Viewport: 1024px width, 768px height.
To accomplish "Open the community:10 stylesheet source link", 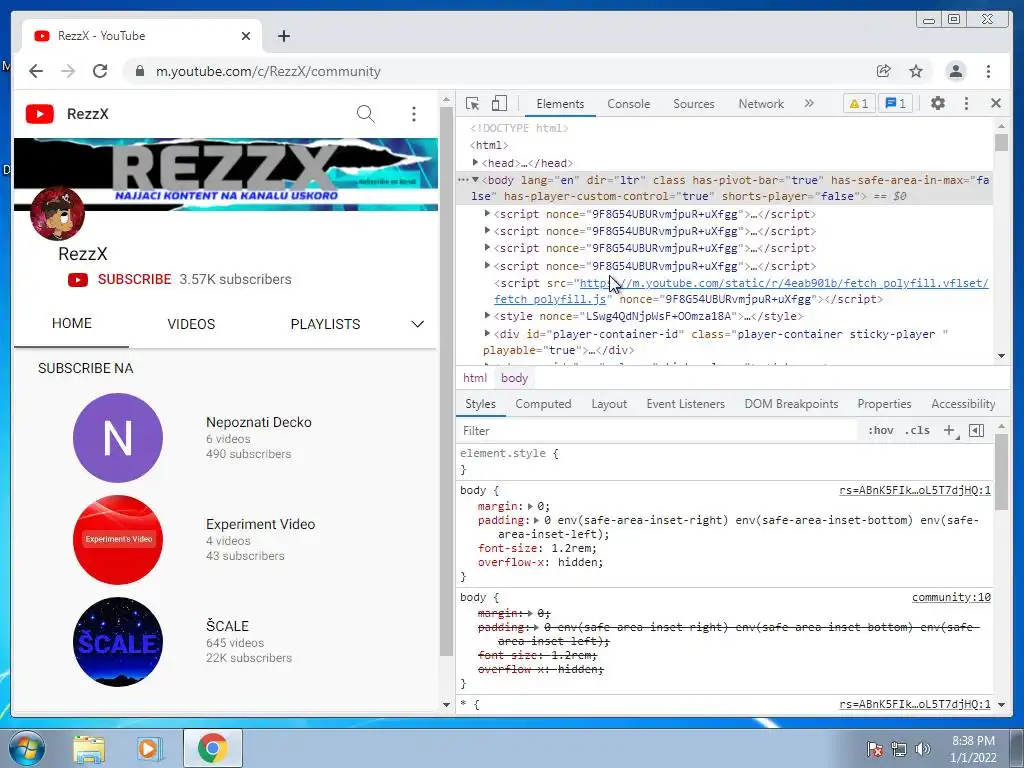I will (951, 597).
